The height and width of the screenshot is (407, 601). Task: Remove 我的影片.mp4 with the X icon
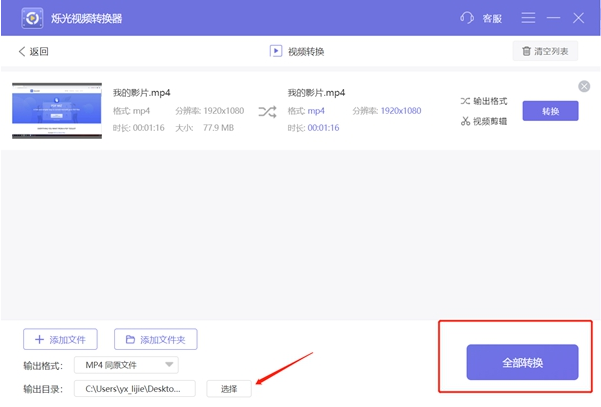click(584, 87)
